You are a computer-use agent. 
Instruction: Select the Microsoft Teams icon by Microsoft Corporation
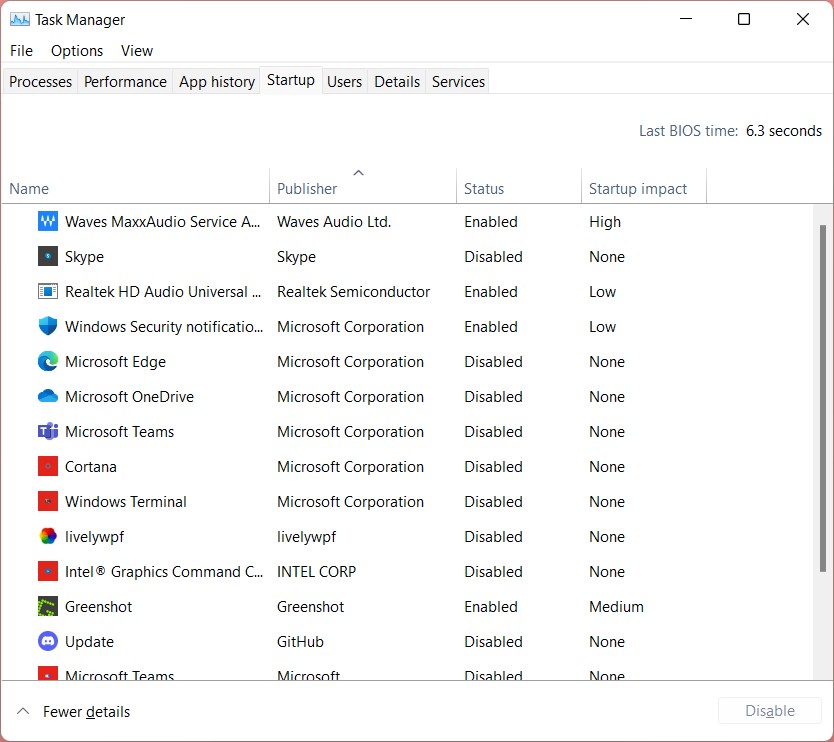(x=48, y=431)
